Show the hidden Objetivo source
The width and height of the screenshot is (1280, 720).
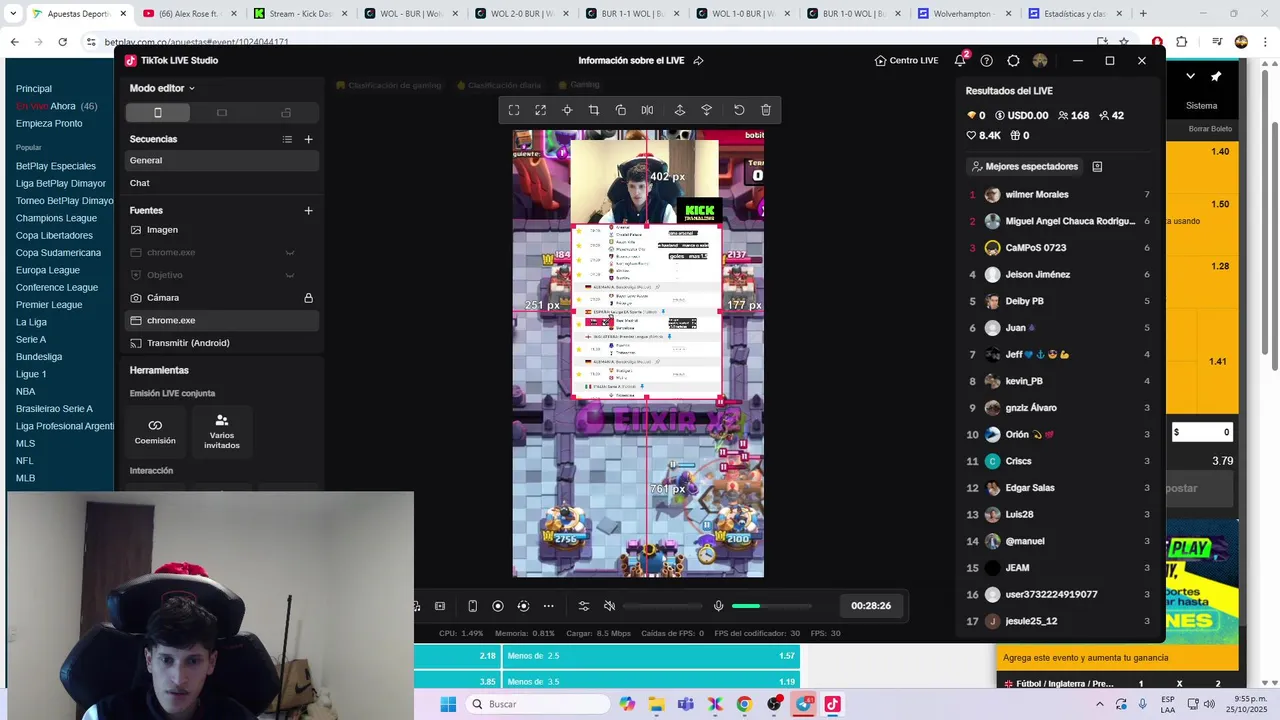(290, 275)
